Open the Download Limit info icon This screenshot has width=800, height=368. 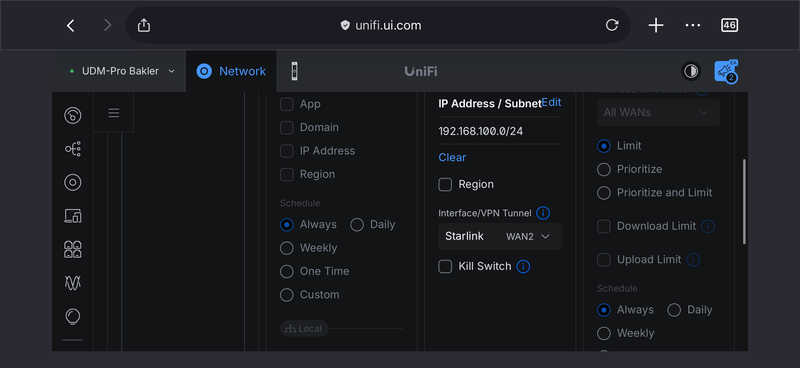pyautogui.click(x=708, y=226)
